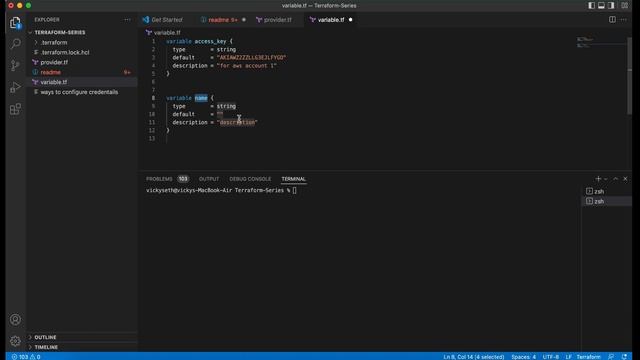Open the OUTPUT panel tab
640x360 pixels.
point(209,179)
